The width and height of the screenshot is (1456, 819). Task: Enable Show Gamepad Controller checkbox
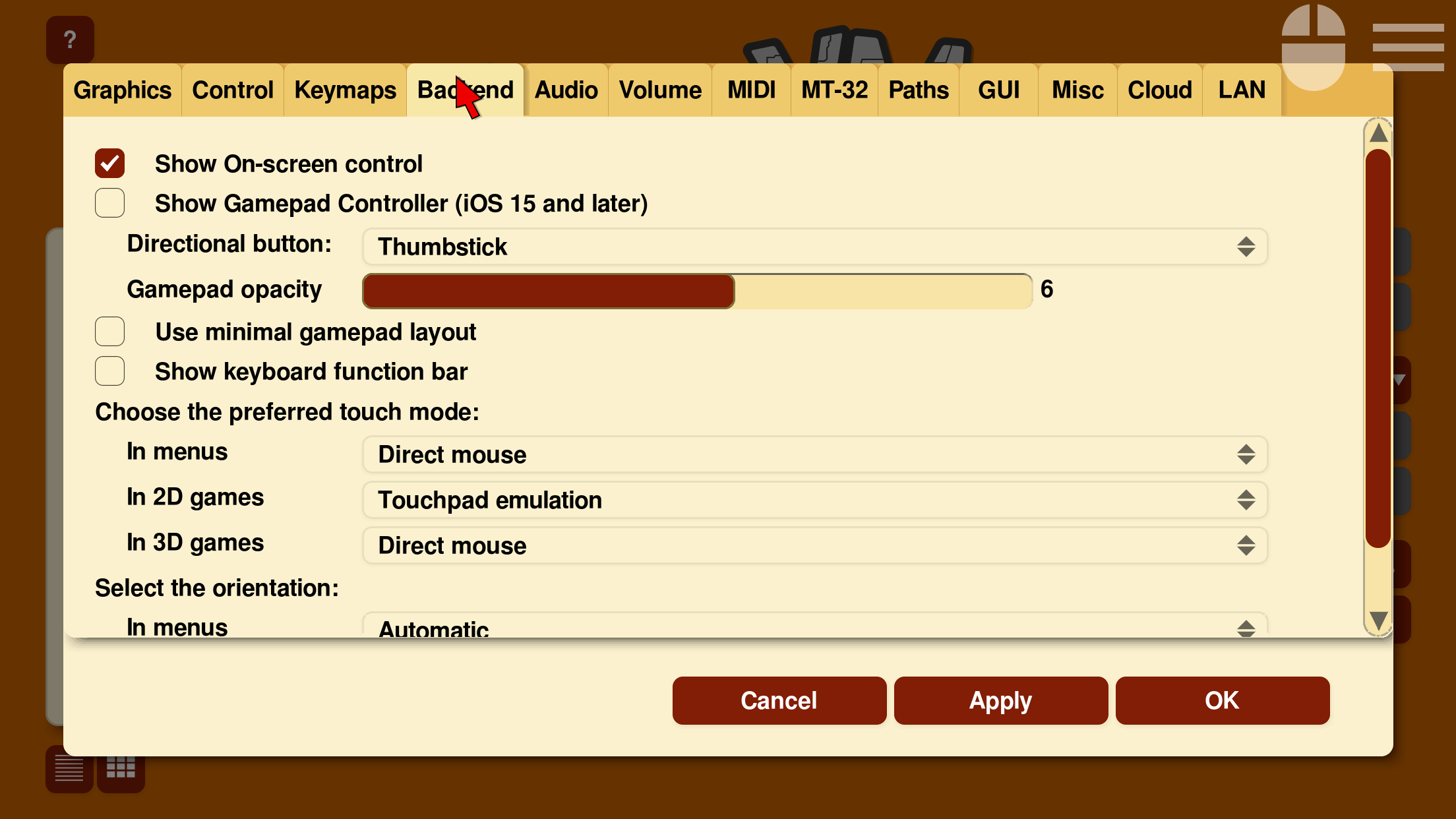[110, 203]
